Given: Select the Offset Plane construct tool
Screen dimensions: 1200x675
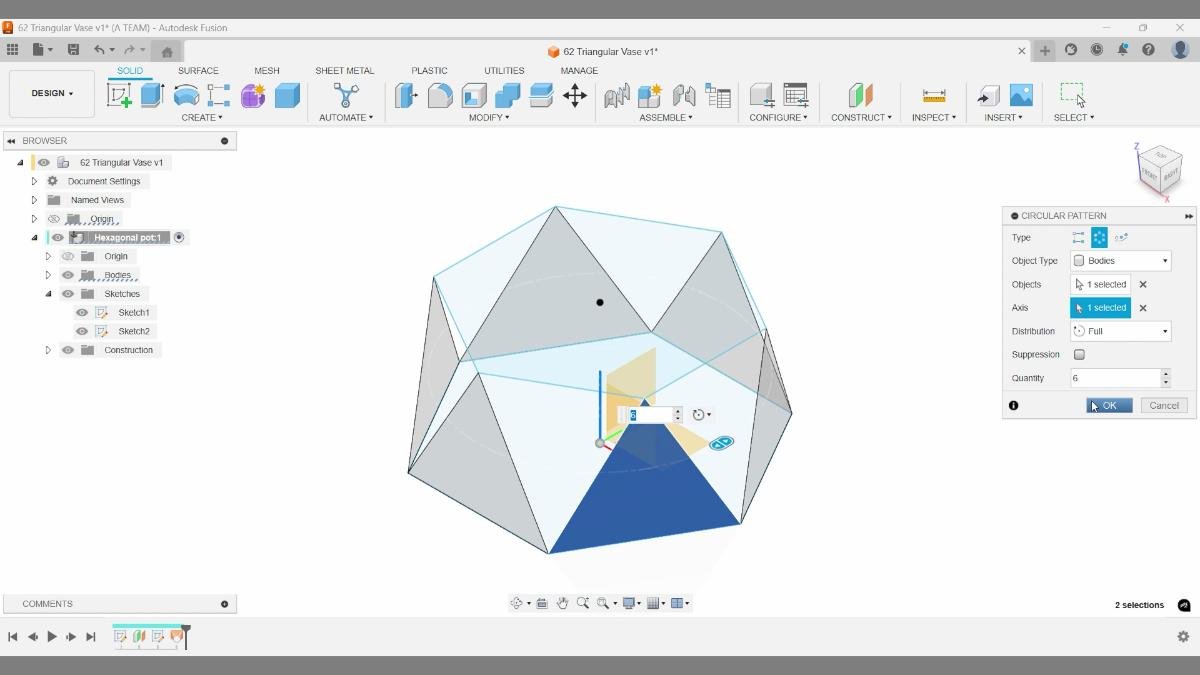Looking at the screenshot, I should coord(861,95).
